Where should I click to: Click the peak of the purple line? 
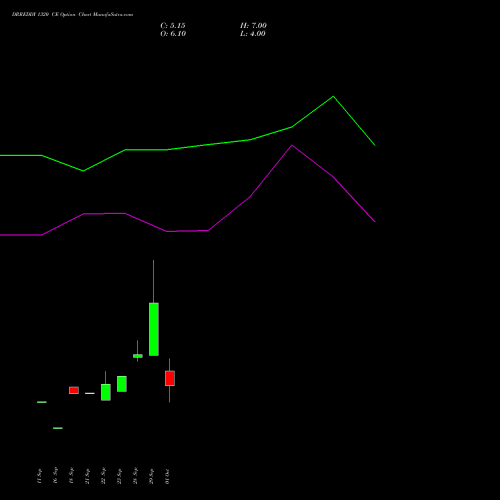[x=292, y=145]
